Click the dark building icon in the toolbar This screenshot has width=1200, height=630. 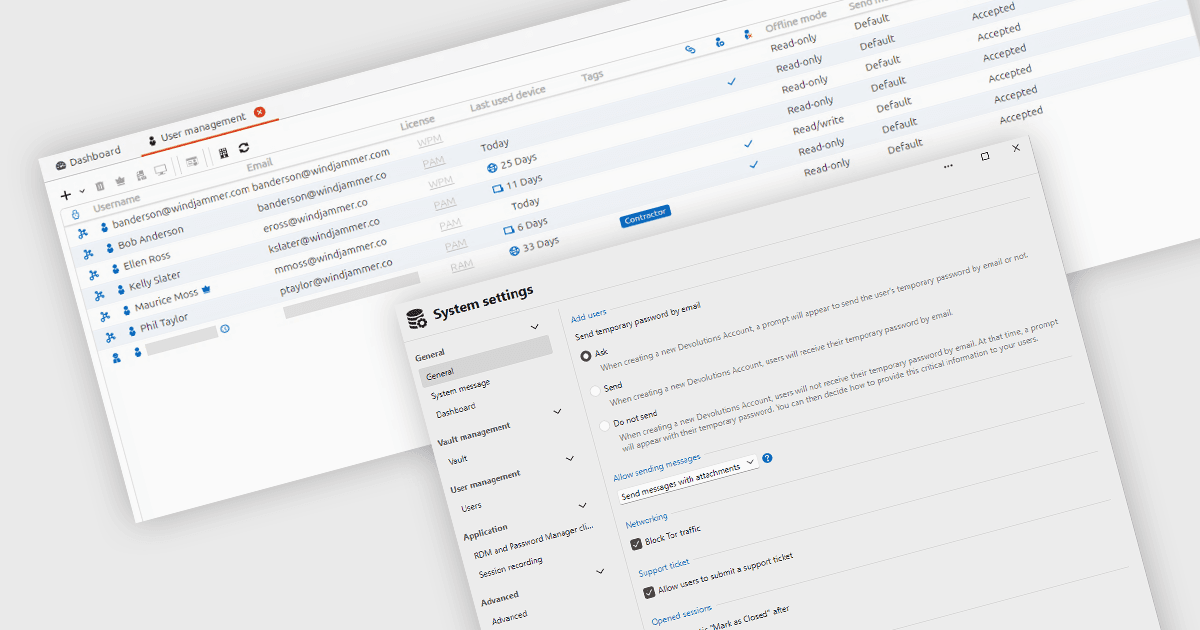(223, 153)
